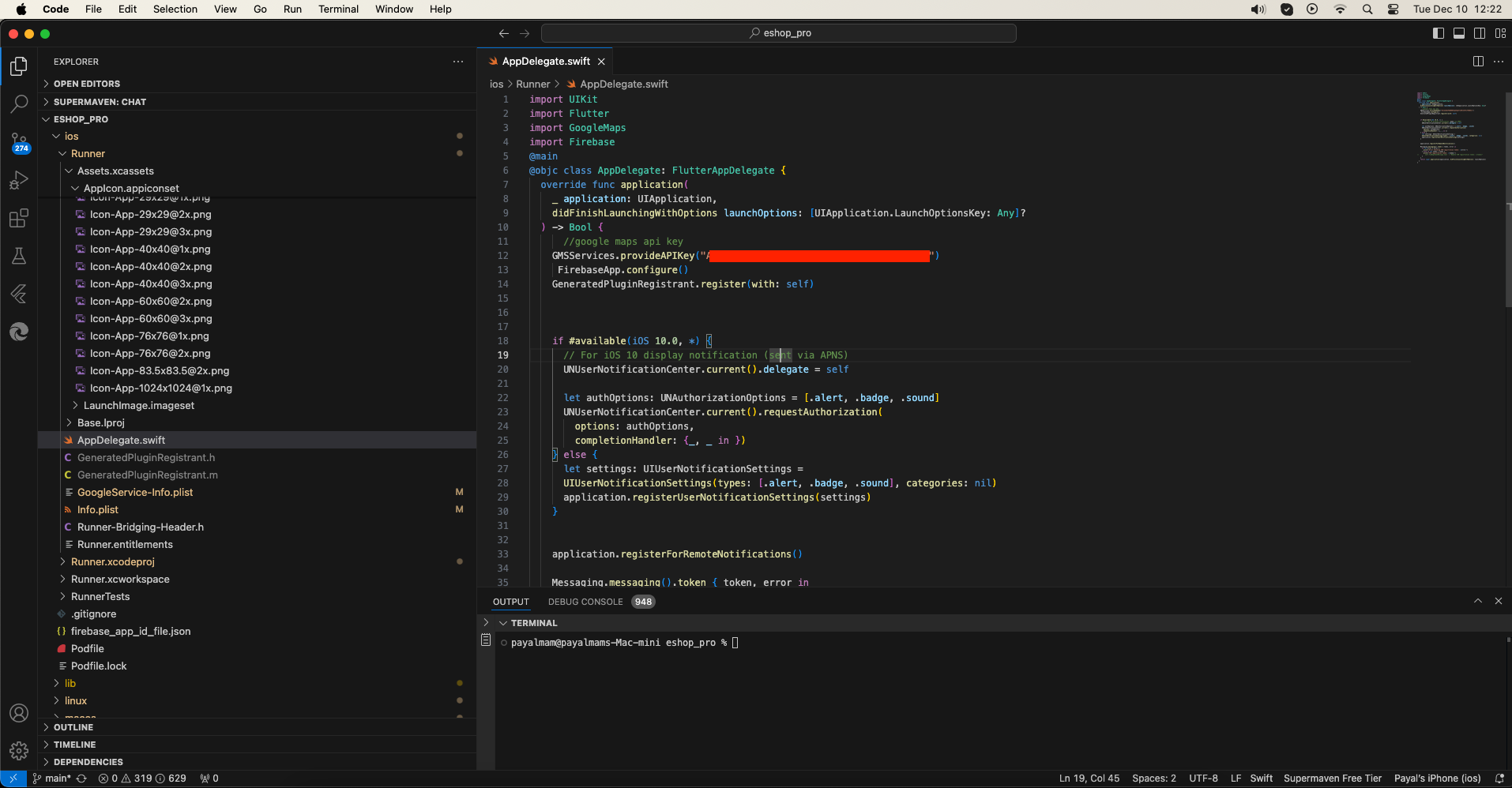Expand the Open Editors section

click(258, 84)
